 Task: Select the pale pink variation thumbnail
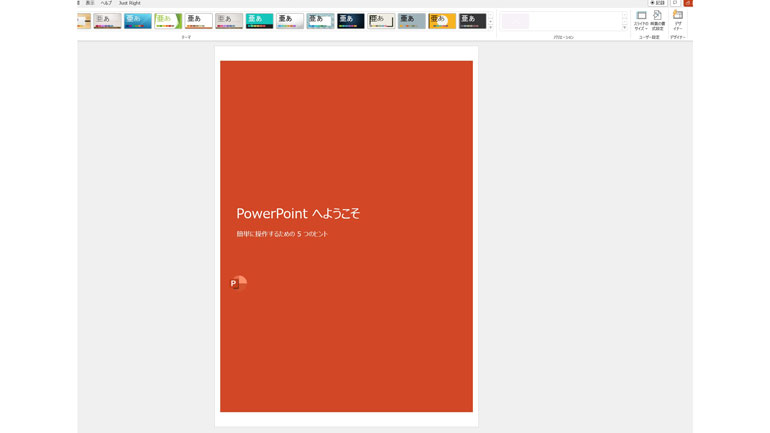click(x=515, y=21)
